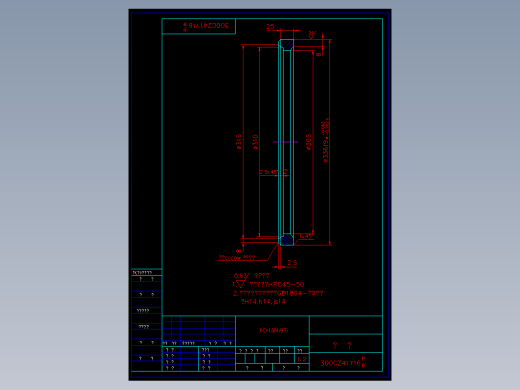
Task: Select the 1Cr18Ni9Ti material text
Action: click(273, 331)
